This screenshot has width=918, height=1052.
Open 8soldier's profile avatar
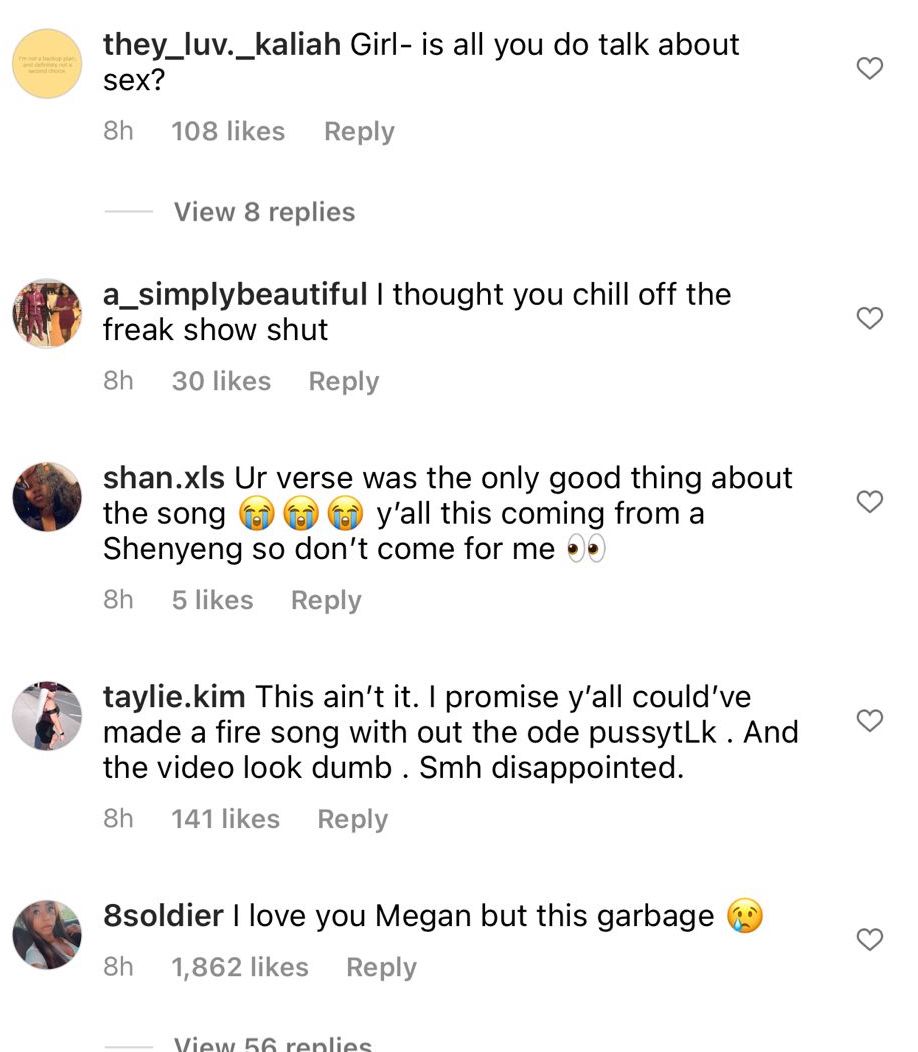pos(47,934)
